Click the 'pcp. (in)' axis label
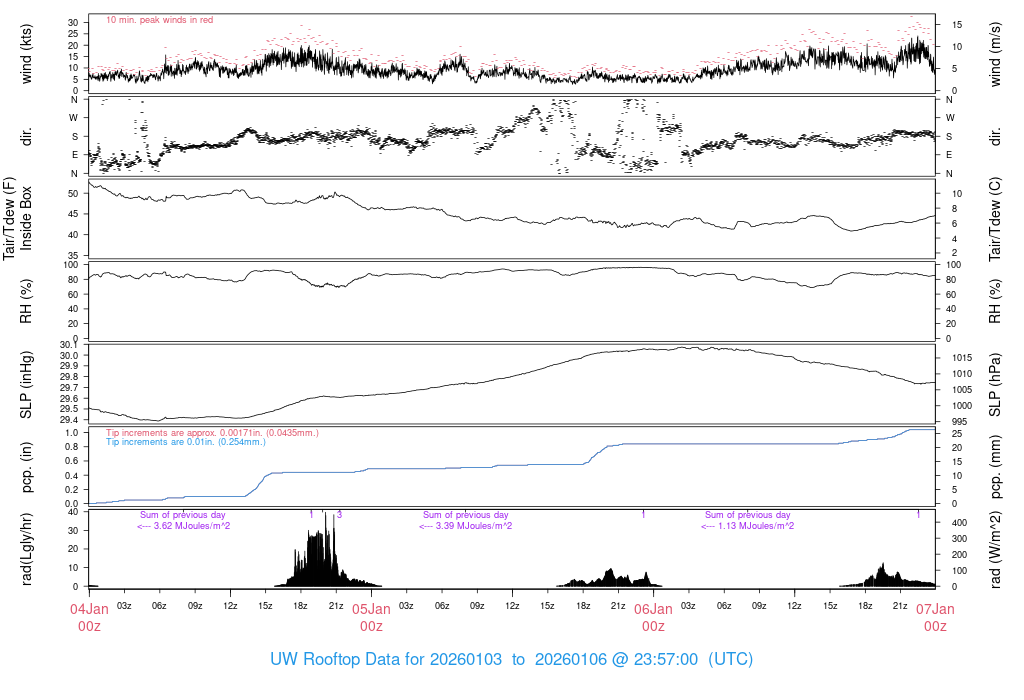Image resolution: width=1024 pixels, height=700 pixels. [x=26, y=467]
